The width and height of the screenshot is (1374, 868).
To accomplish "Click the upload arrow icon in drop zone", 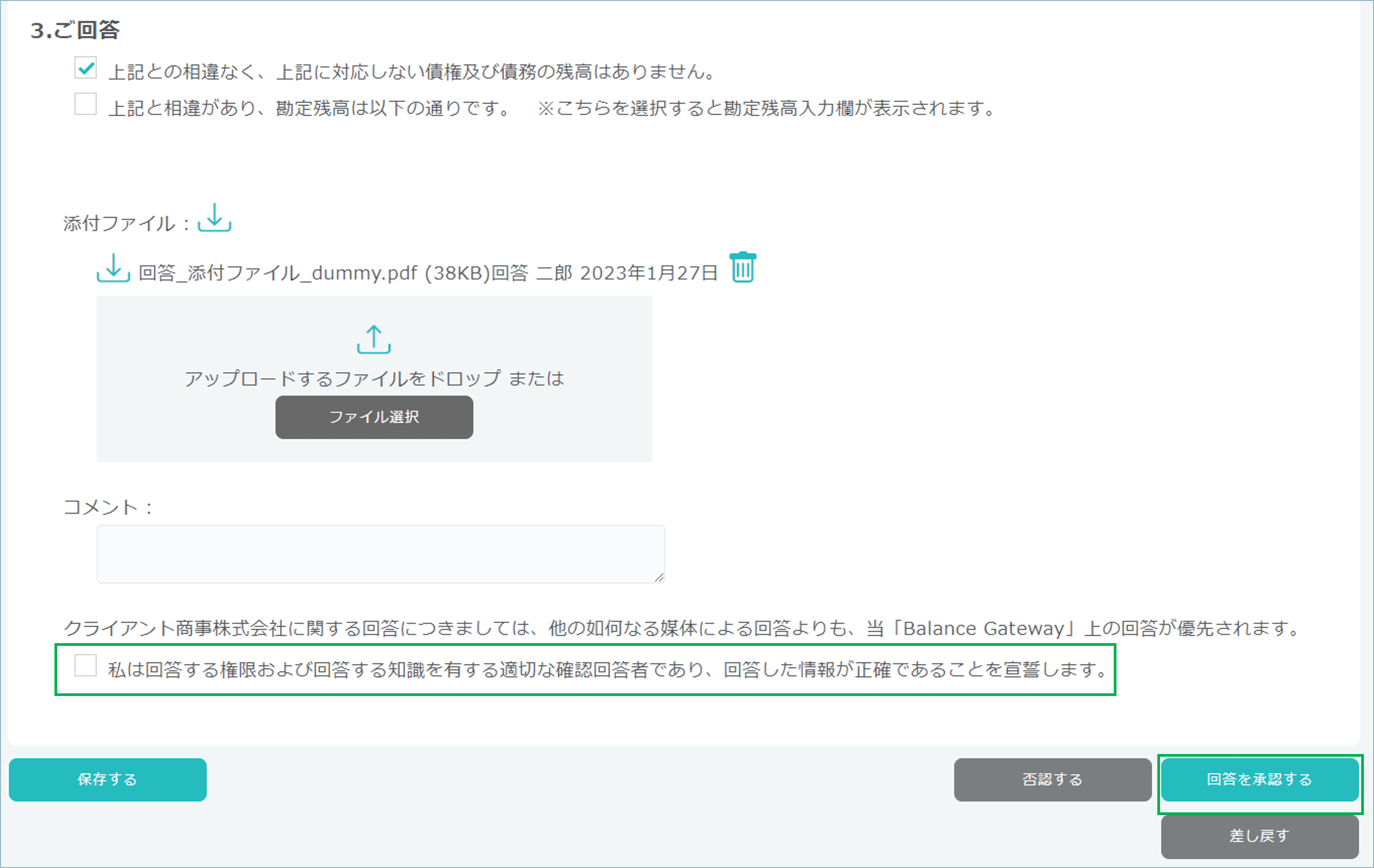I will [x=374, y=340].
